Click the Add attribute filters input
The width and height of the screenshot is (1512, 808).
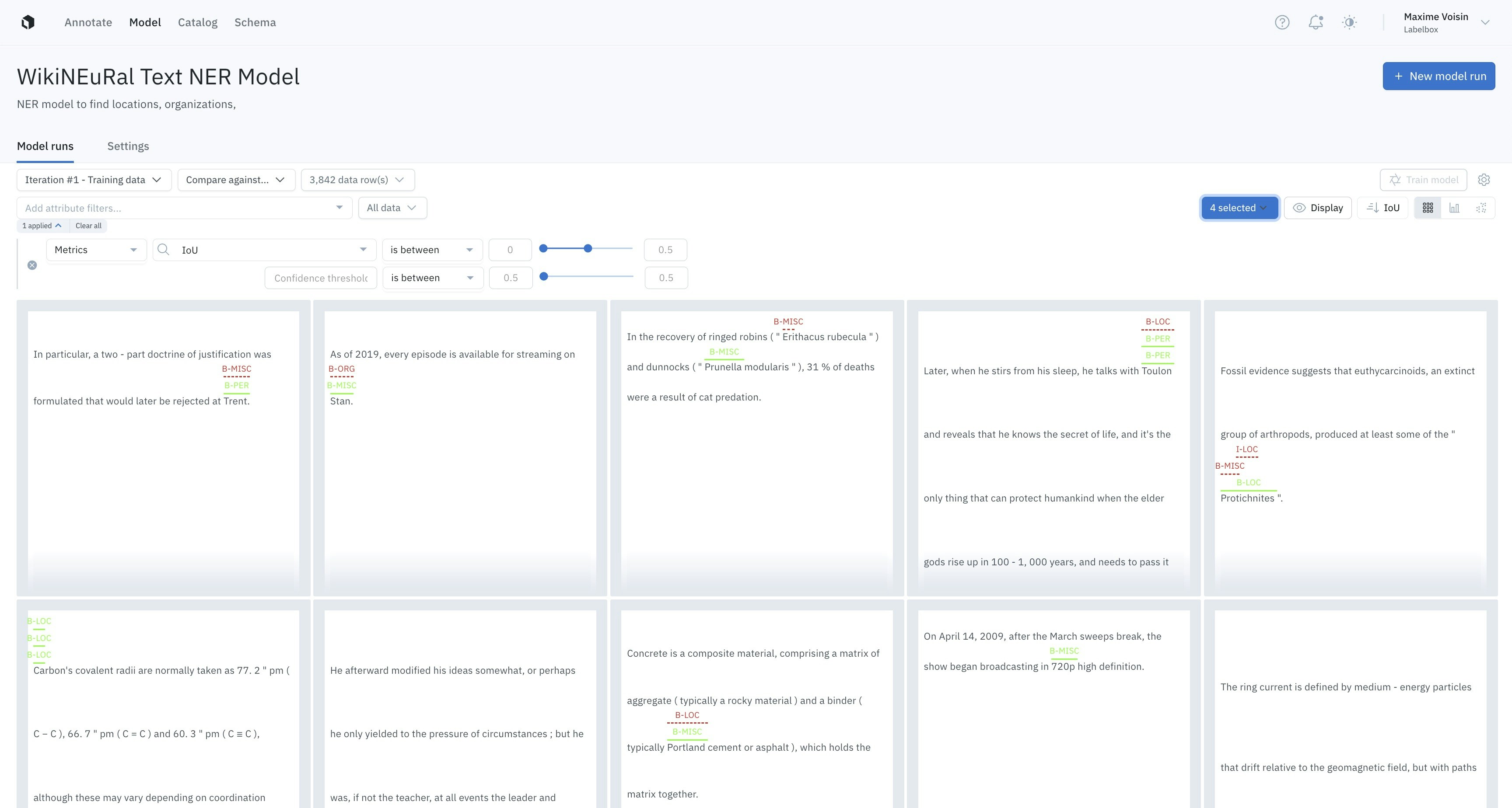(184, 208)
